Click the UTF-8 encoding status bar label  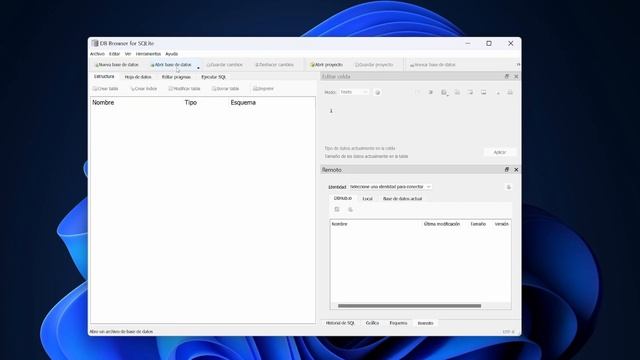pyautogui.click(x=509, y=332)
